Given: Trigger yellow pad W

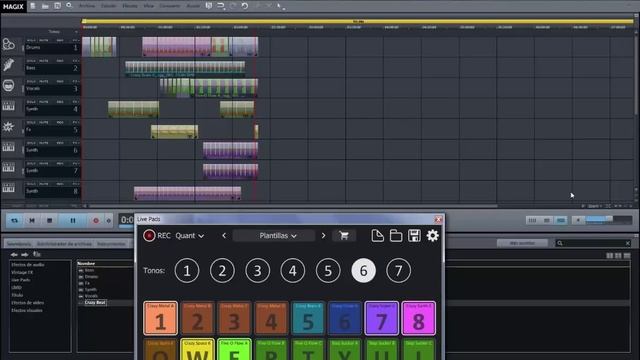Looking at the screenshot, I should click(197, 349).
